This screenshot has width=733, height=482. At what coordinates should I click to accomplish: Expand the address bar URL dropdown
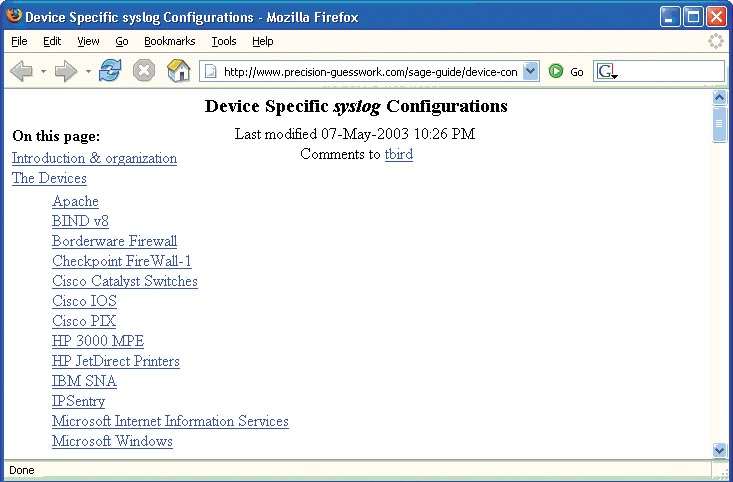tap(530, 72)
